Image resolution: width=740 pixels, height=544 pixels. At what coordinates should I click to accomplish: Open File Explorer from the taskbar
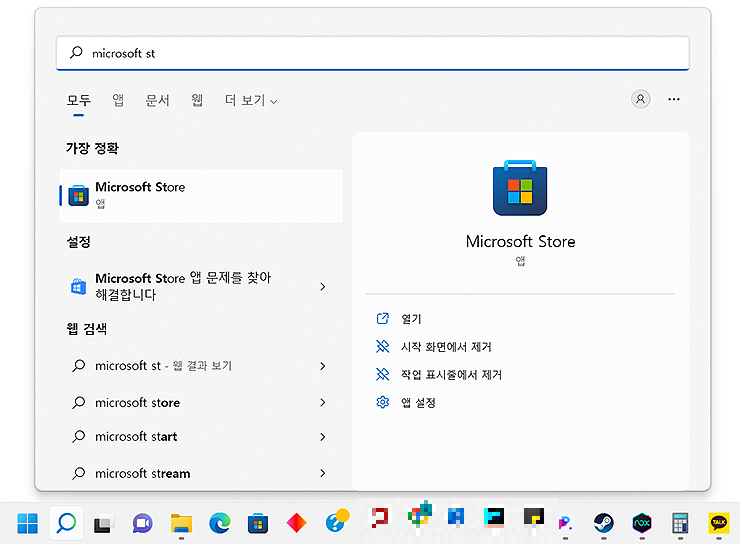(x=181, y=523)
